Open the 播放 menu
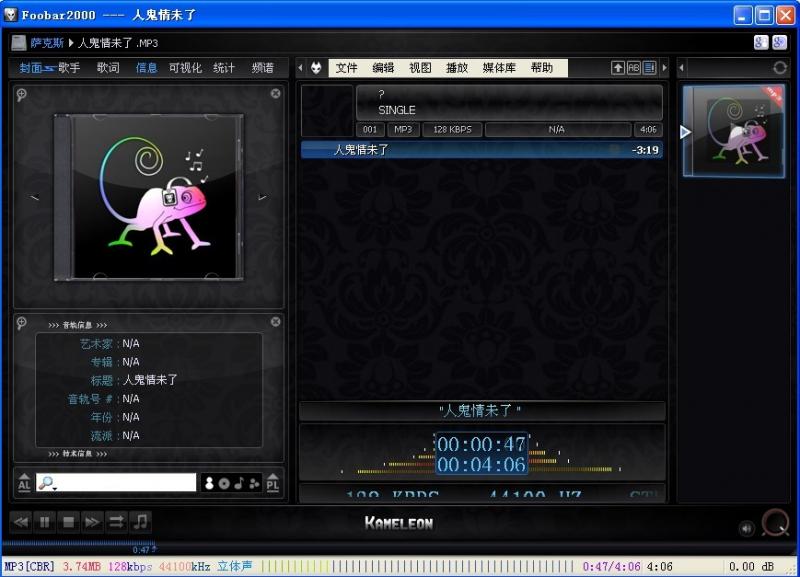The height and width of the screenshot is (577, 800). [457, 68]
